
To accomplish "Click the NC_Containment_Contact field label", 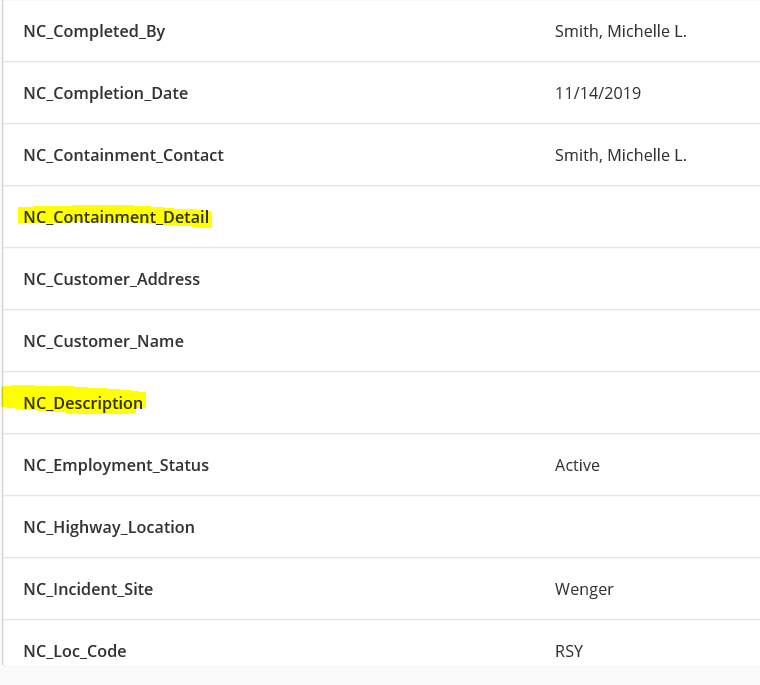I will tap(123, 155).
